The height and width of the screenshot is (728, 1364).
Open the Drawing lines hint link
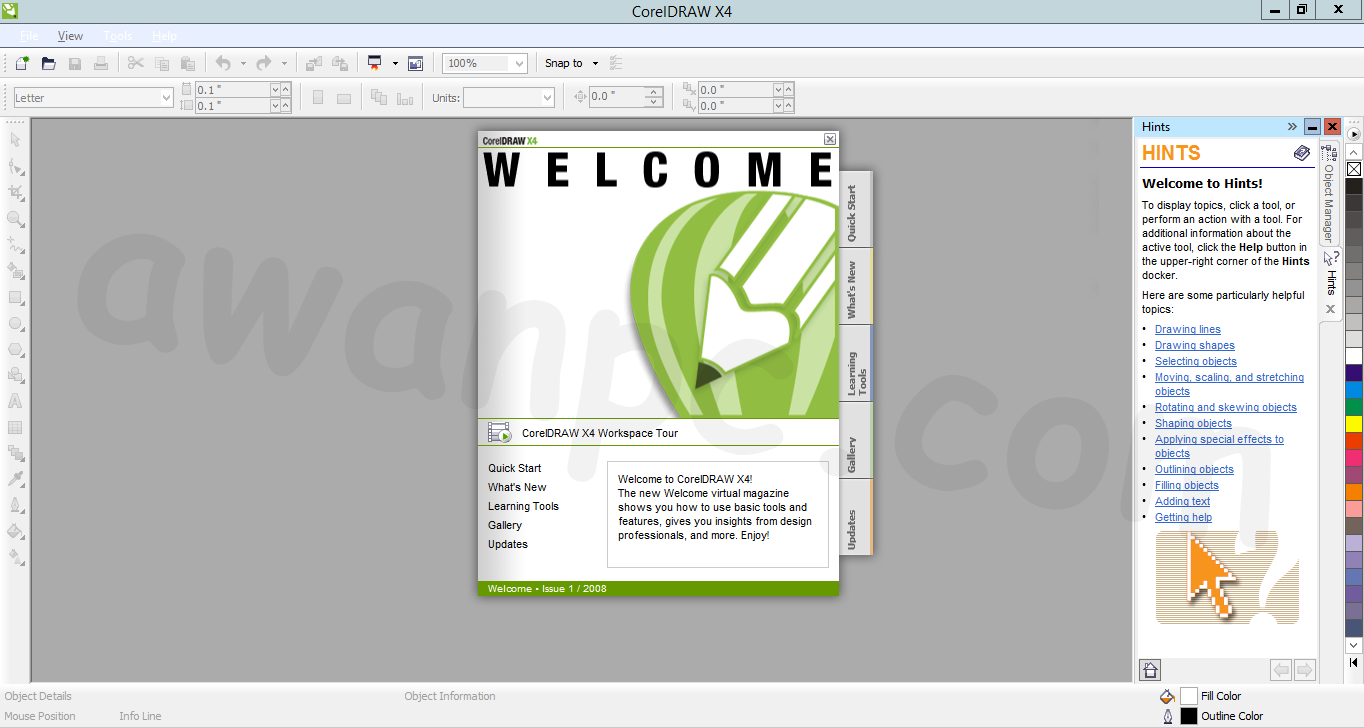pyautogui.click(x=1187, y=329)
